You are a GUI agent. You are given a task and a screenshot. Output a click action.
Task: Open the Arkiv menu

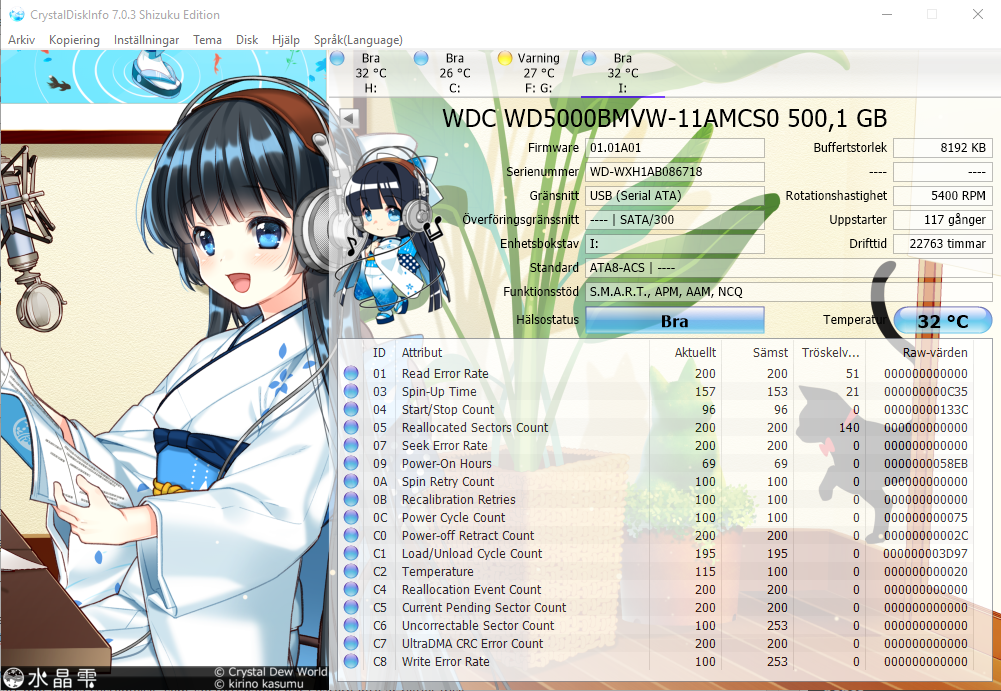[x=21, y=40]
